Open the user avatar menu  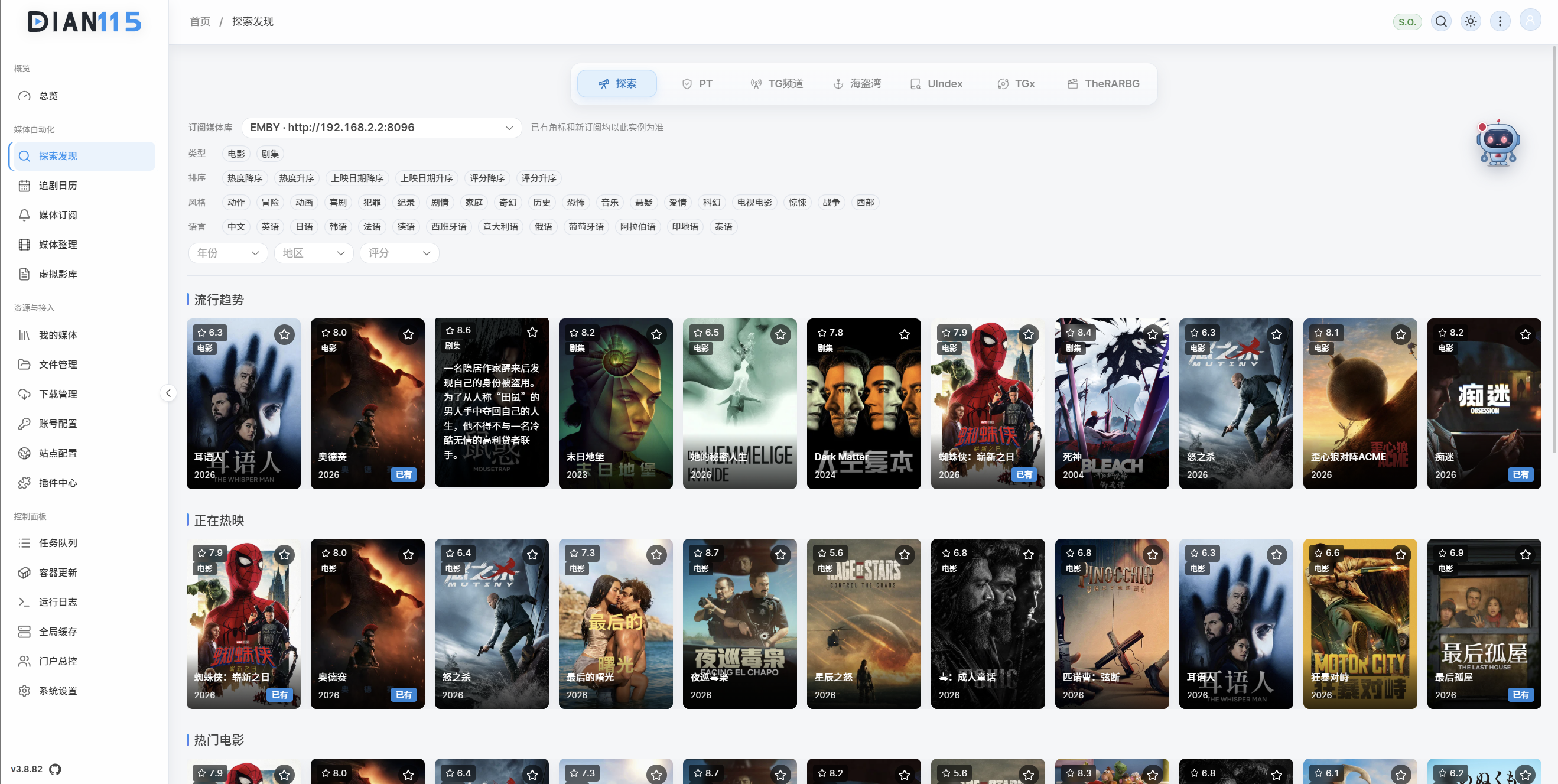[1530, 21]
